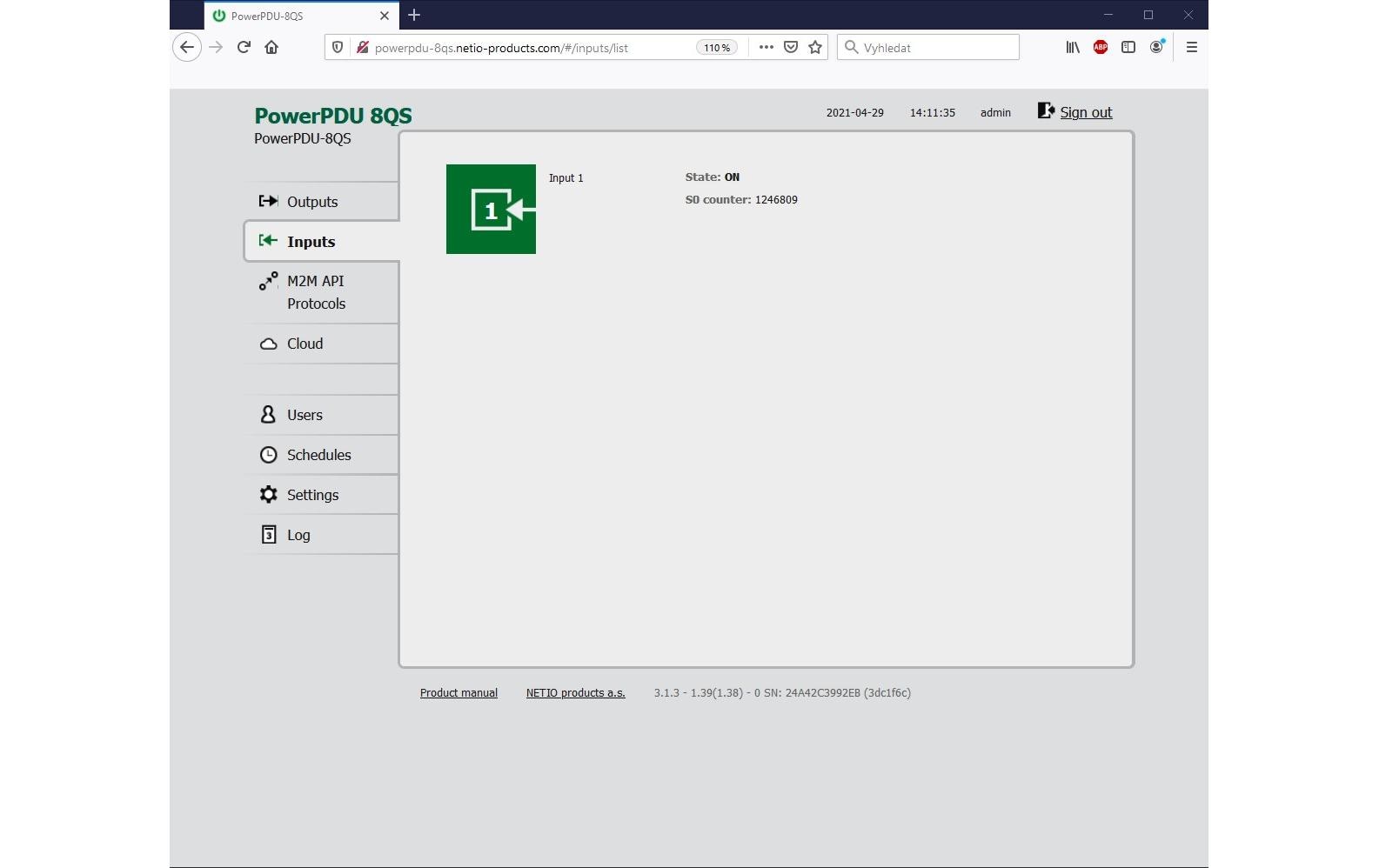Click the tracking protection shield icon
The image size is (1379, 868).
pyautogui.click(x=338, y=47)
